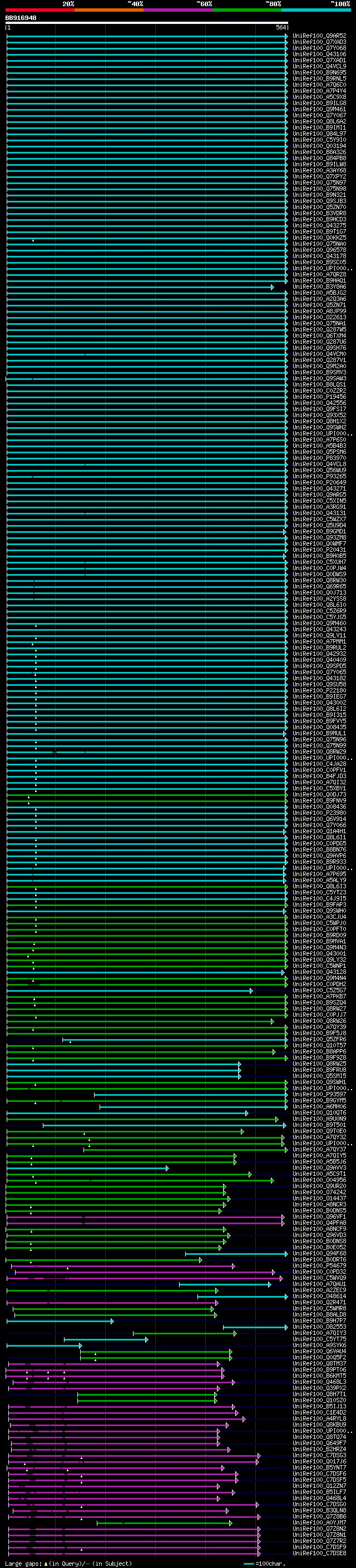Image resolution: width=356 pixels, height=1568 pixels.
Task: Open the UniRef100_B9H7P7 hit label
Action: point(319,1321)
